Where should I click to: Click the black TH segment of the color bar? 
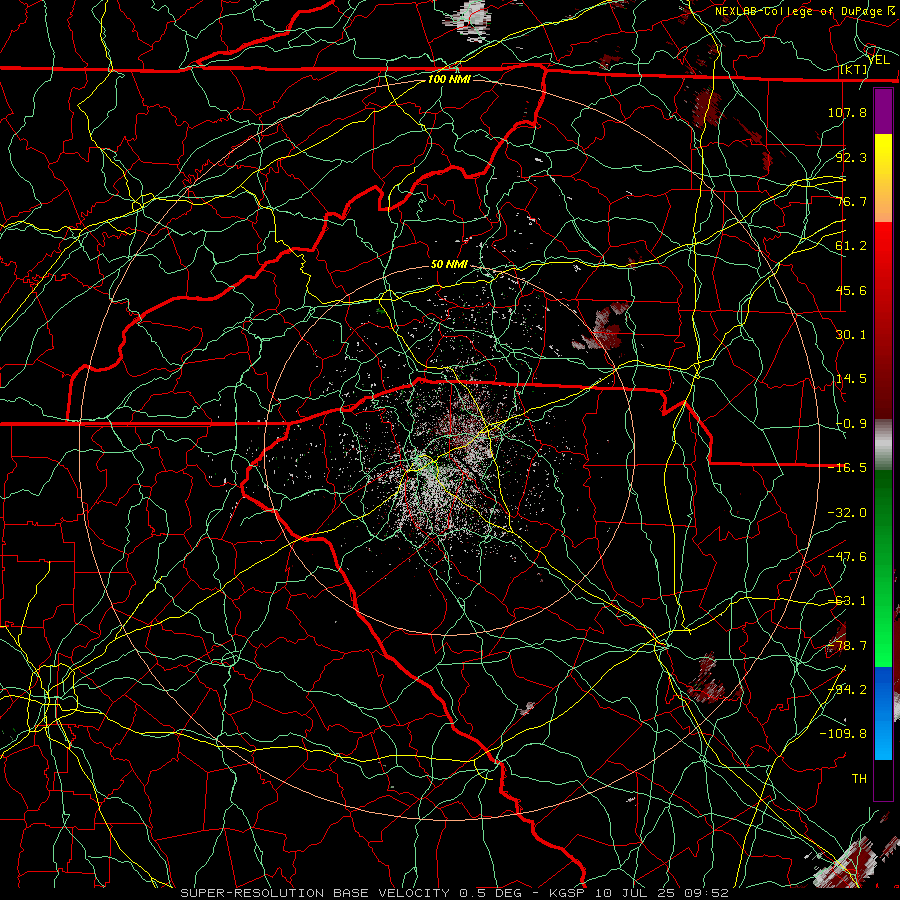pyautogui.click(x=883, y=779)
